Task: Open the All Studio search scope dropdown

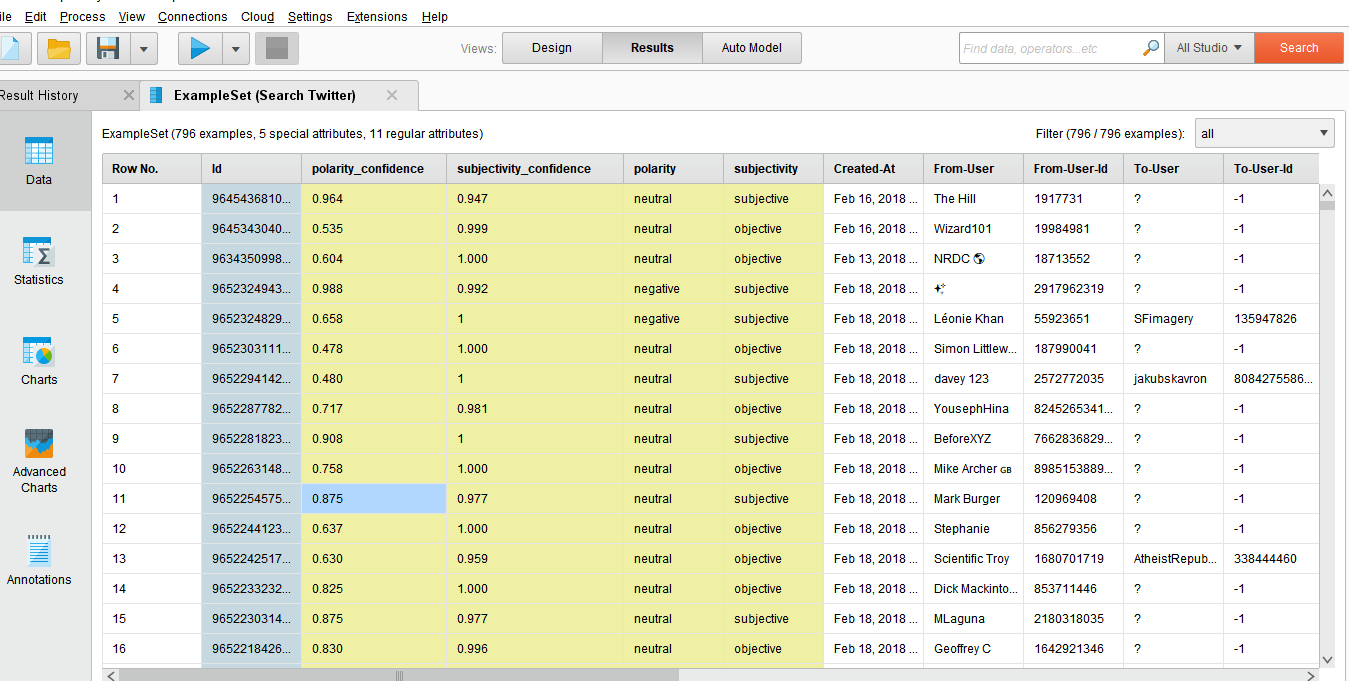Action: [x=1209, y=48]
